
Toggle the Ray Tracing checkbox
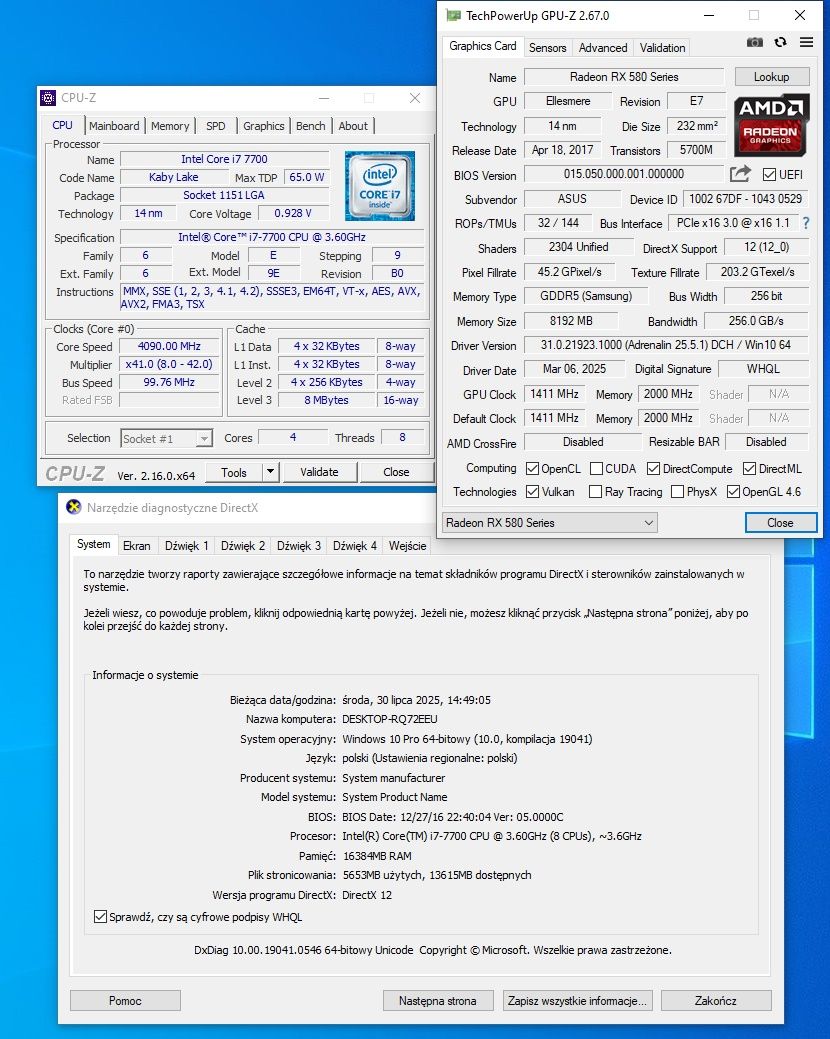click(x=596, y=492)
